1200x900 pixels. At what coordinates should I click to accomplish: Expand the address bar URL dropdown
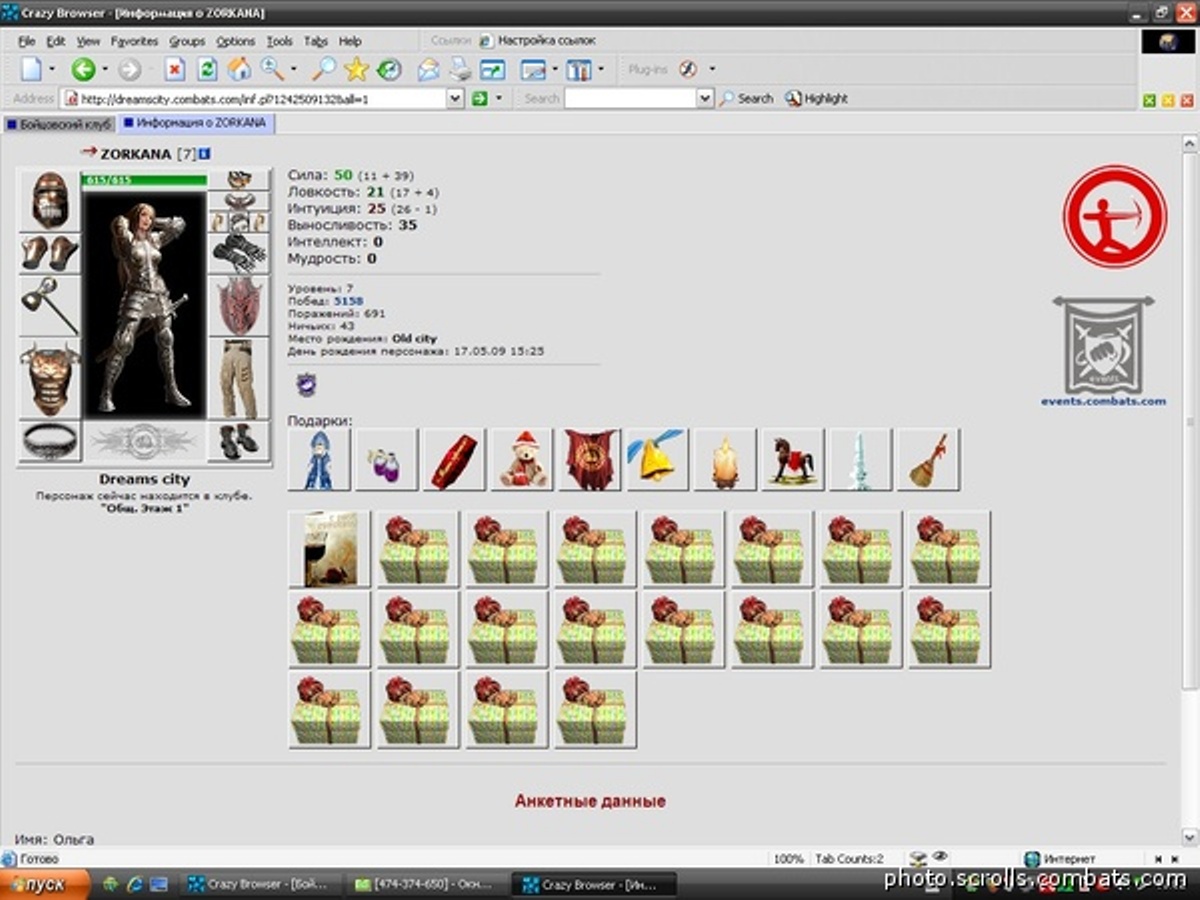click(x=455, y=98)
